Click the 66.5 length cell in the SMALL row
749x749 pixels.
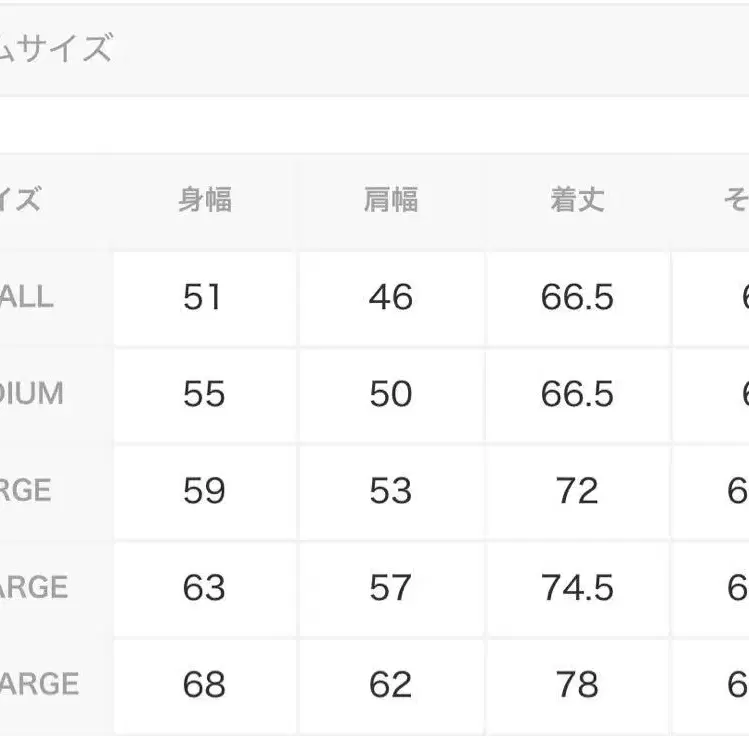(577, 298)
